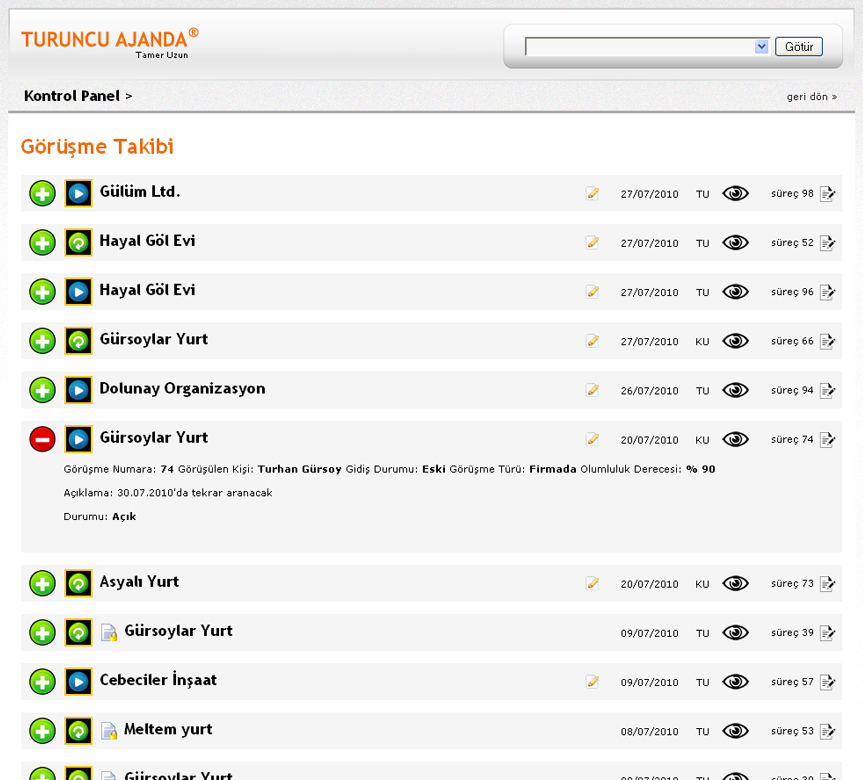Open the dropdown list next to Götür
863x780 pixels.
(761, 47)
